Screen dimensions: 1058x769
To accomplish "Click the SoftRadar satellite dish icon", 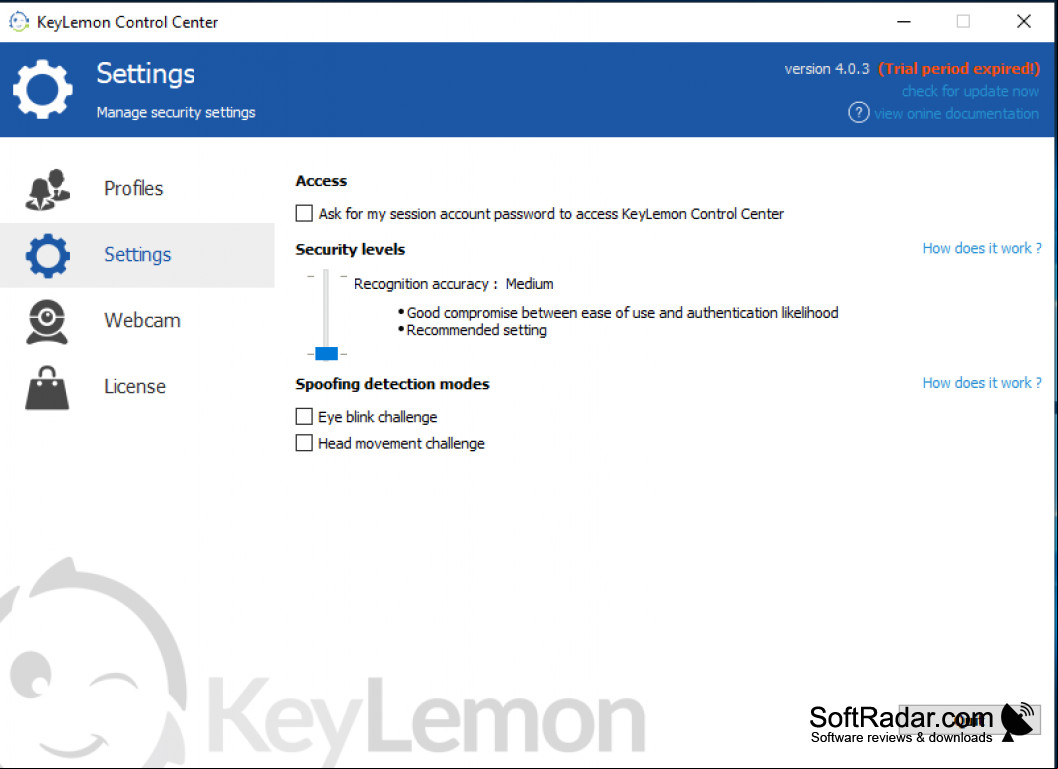I will [1018, 721].
